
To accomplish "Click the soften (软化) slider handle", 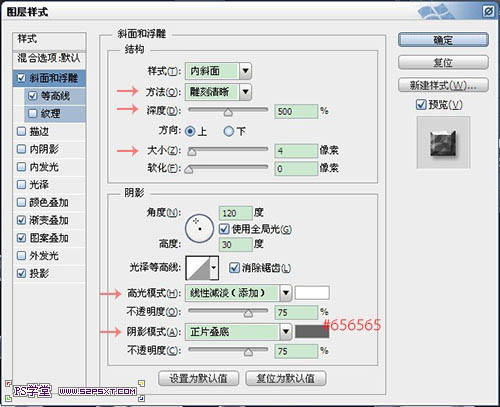I will [x=189, y=170].
